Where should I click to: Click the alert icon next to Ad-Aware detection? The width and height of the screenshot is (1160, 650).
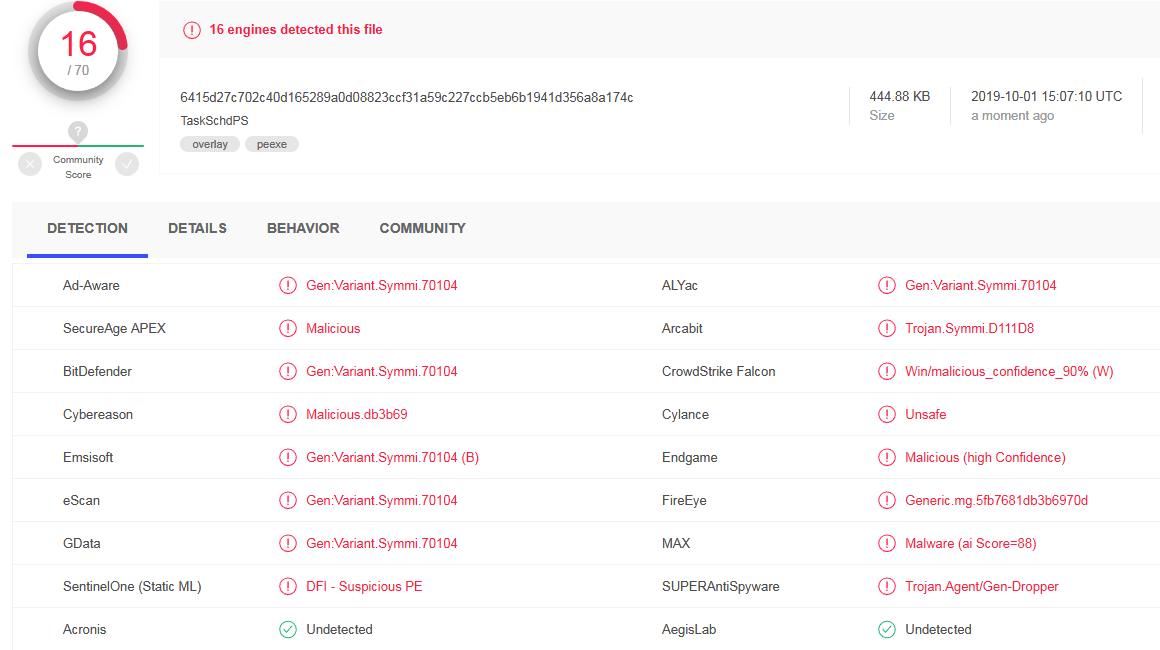point(288,285)
